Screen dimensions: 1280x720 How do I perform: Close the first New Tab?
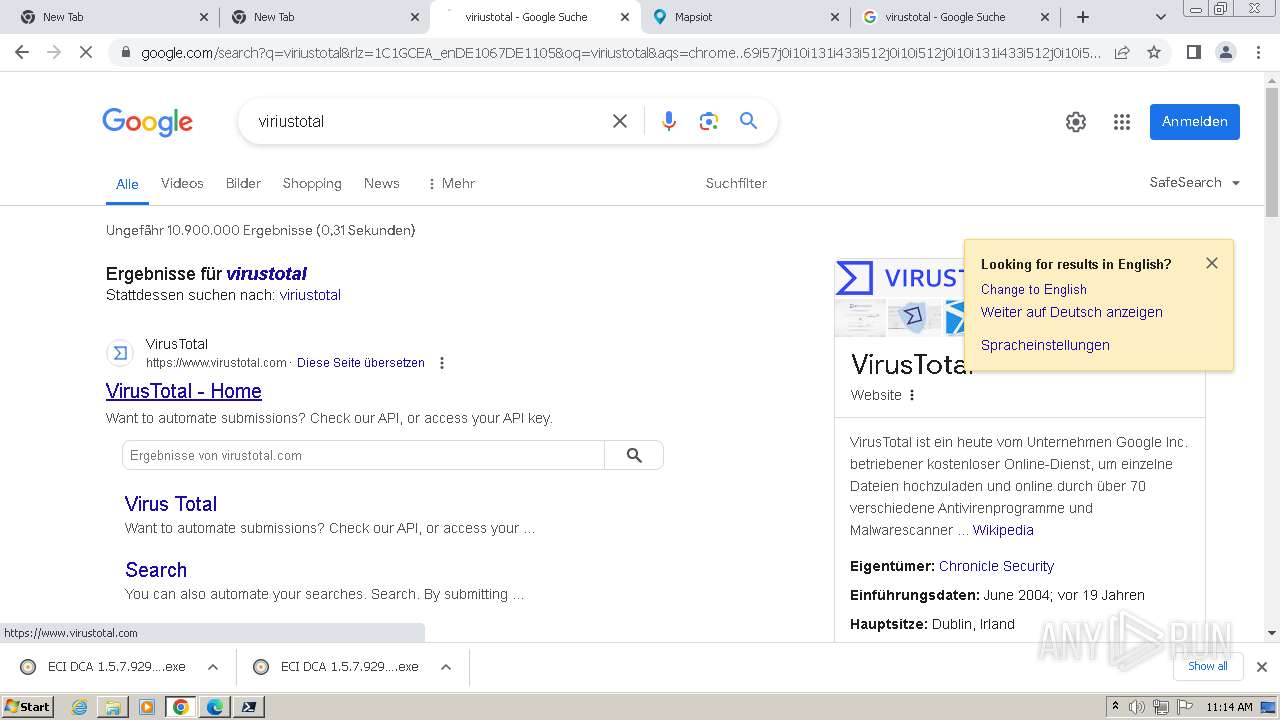point(203,17)
